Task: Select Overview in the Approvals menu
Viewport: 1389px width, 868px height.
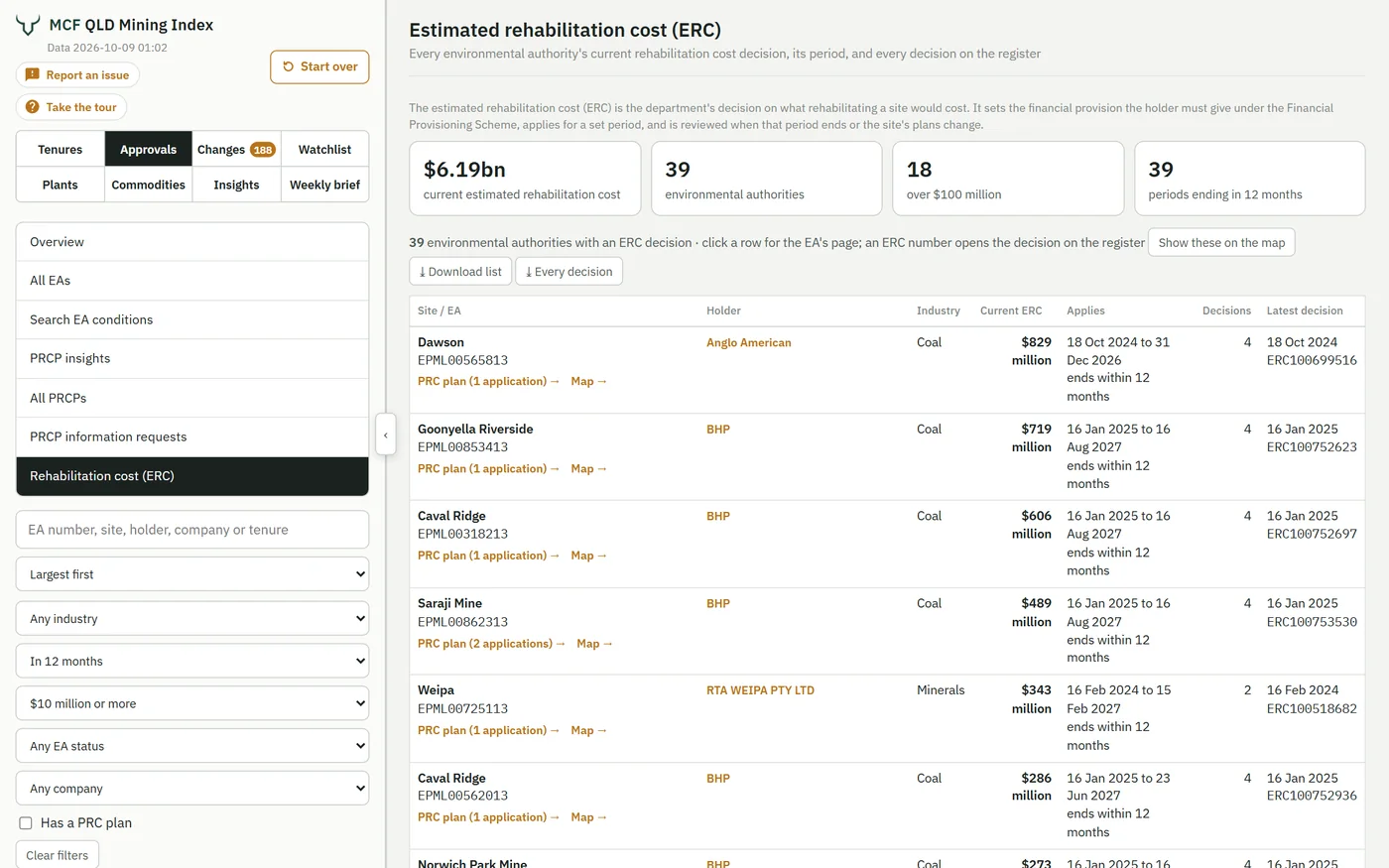Action: coord(192,242)
